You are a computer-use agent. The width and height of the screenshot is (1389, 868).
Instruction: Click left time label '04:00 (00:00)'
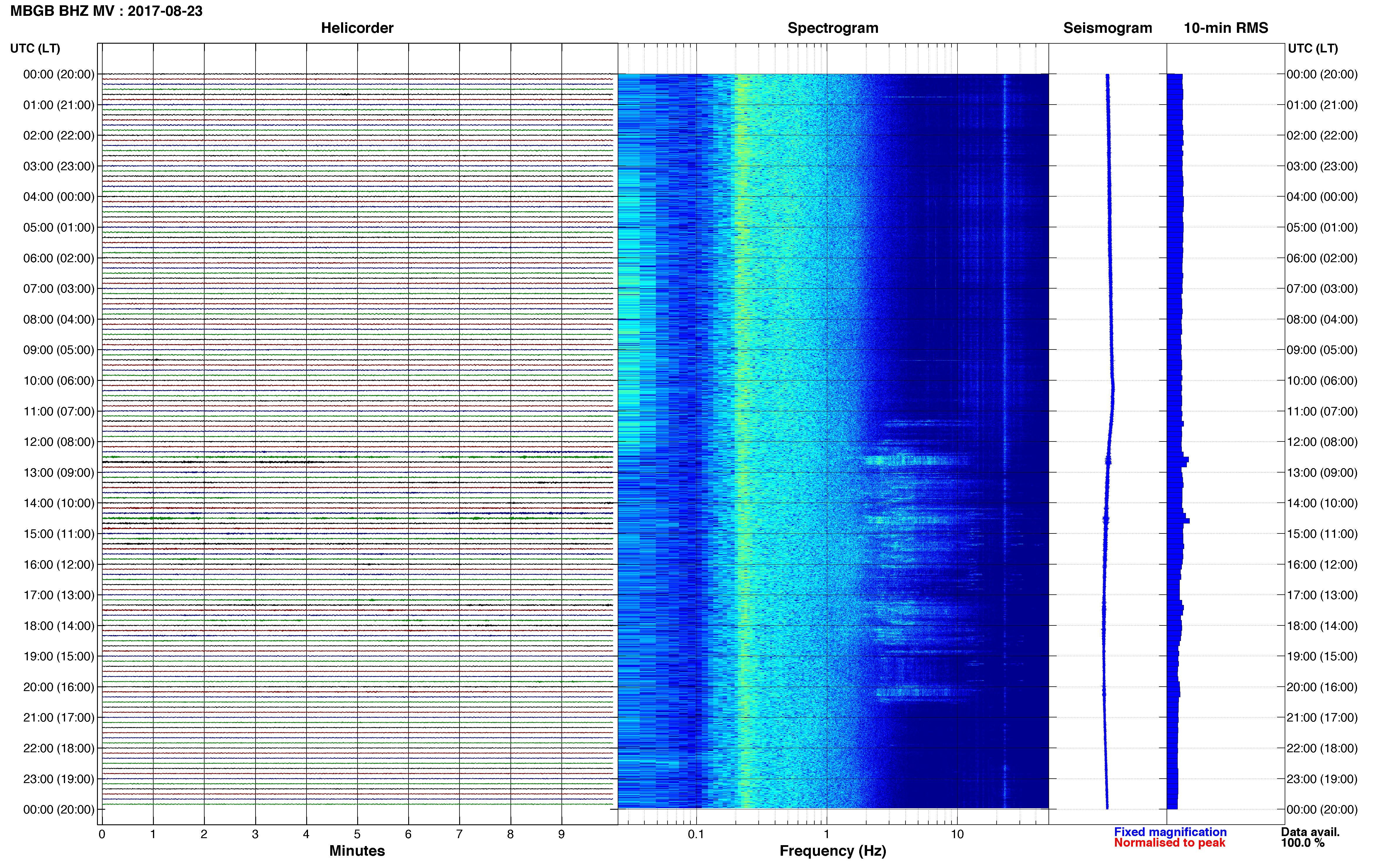tap(59, 197)
